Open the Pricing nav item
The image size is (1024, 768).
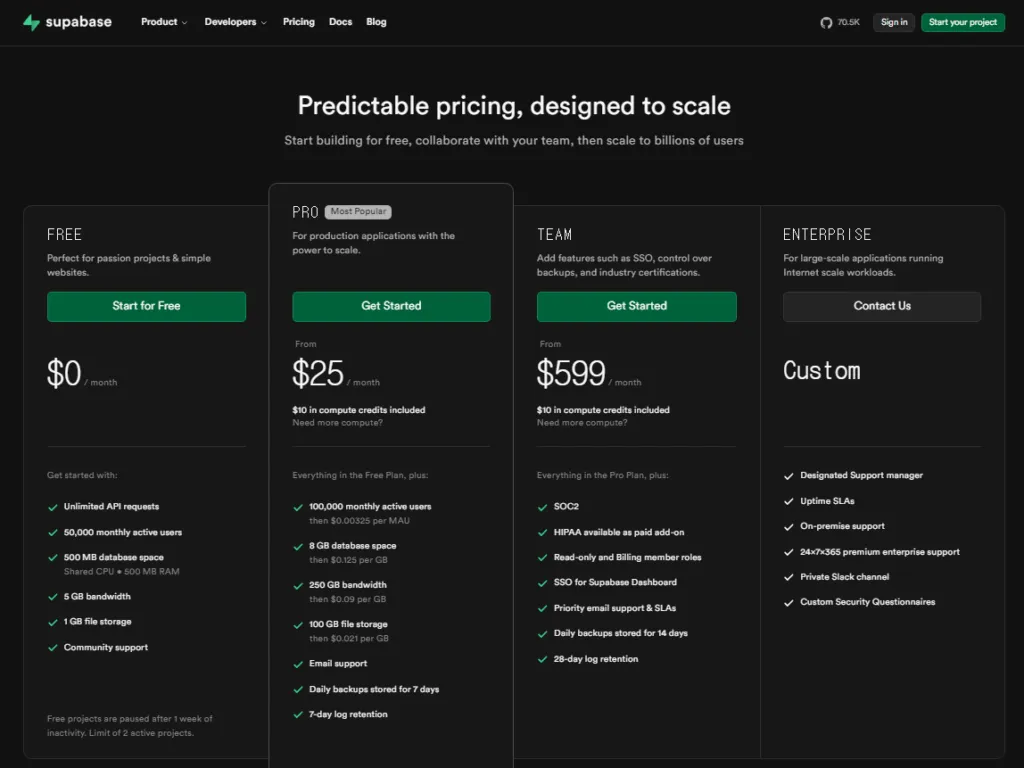coord(298,22)
